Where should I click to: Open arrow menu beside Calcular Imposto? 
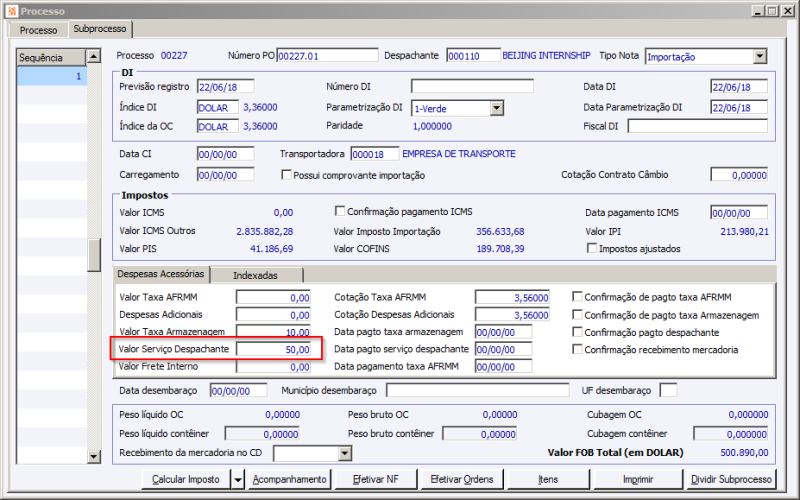[237, 480]
